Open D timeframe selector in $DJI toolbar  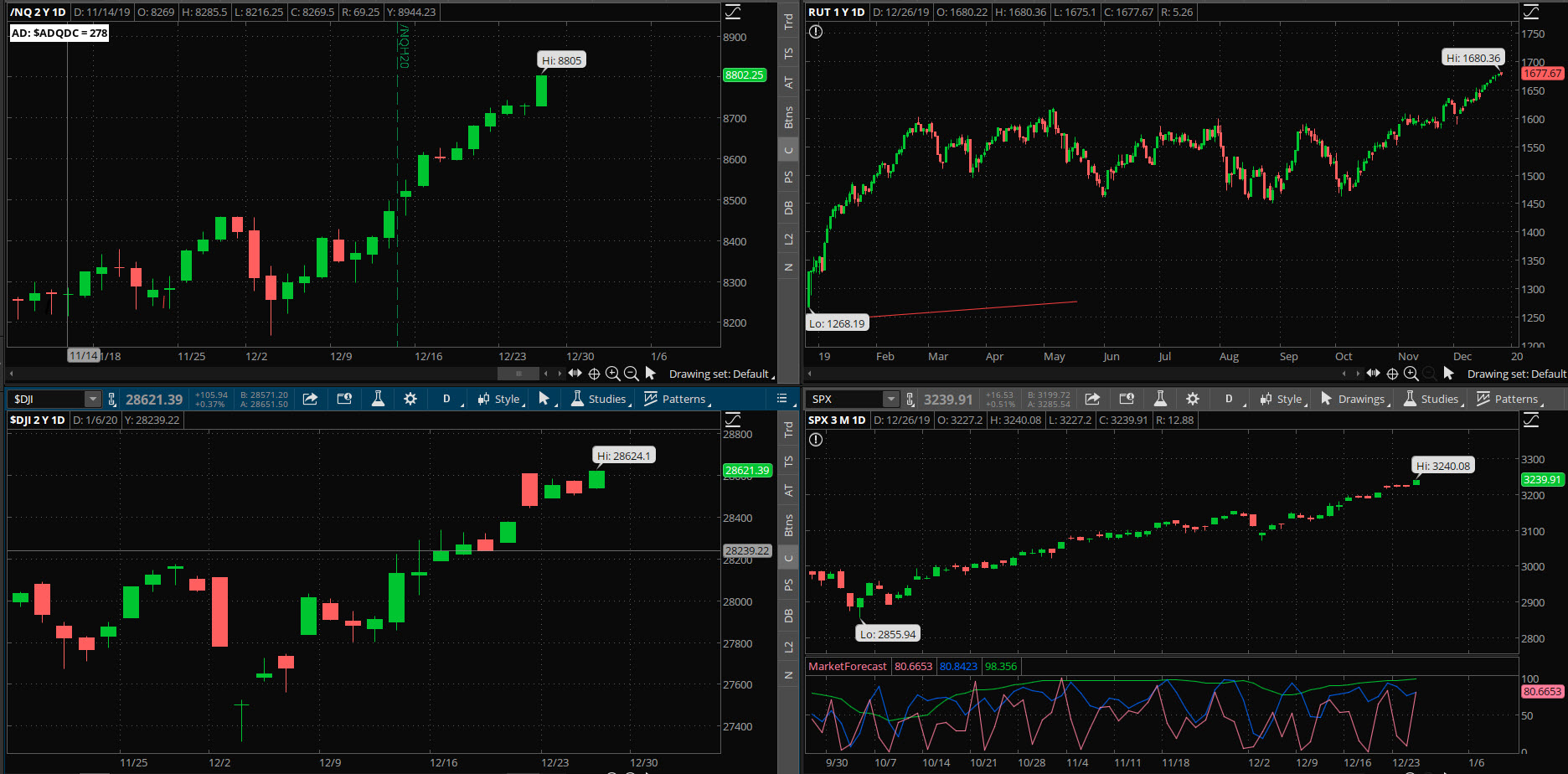(448, 399)
